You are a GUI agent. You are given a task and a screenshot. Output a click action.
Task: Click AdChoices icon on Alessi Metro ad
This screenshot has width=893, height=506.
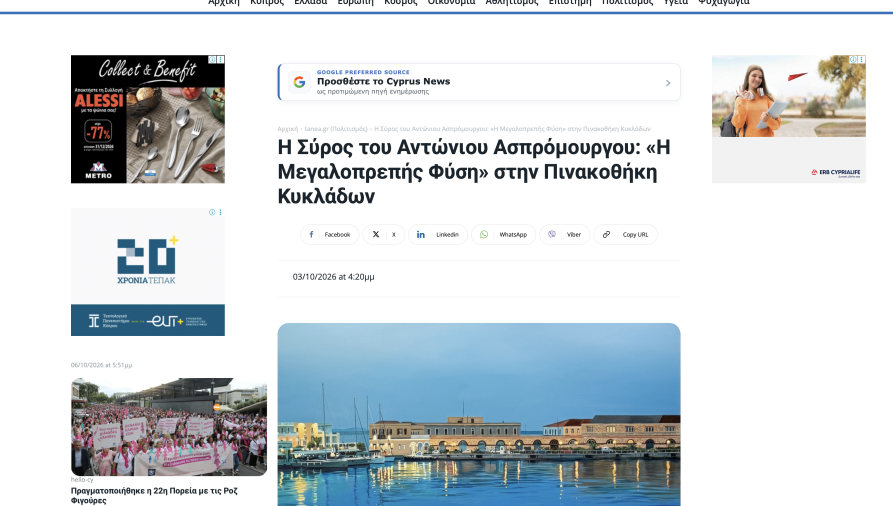tap(212, 59)
